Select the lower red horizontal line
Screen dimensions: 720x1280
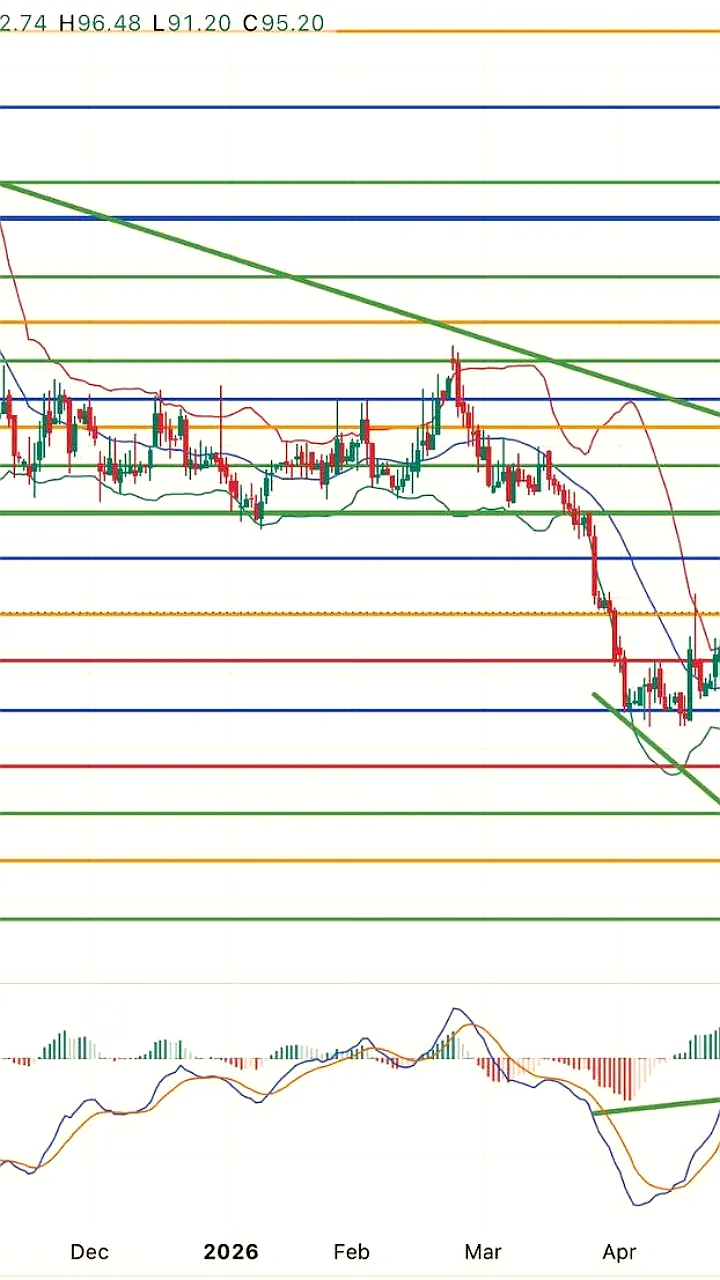point(360,766)
